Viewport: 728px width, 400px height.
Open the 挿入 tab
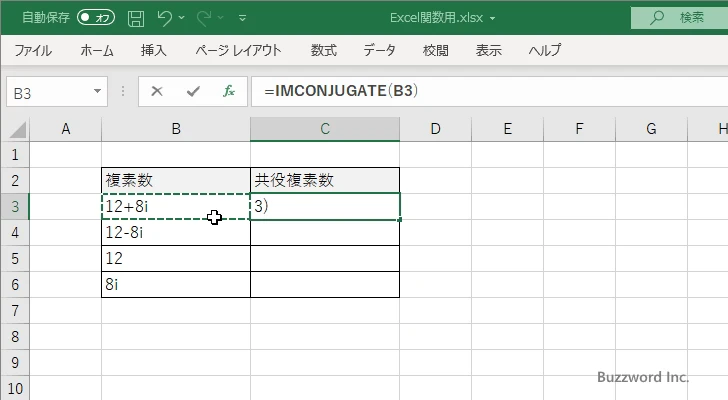pyautogui.click(x=154, y=50)
